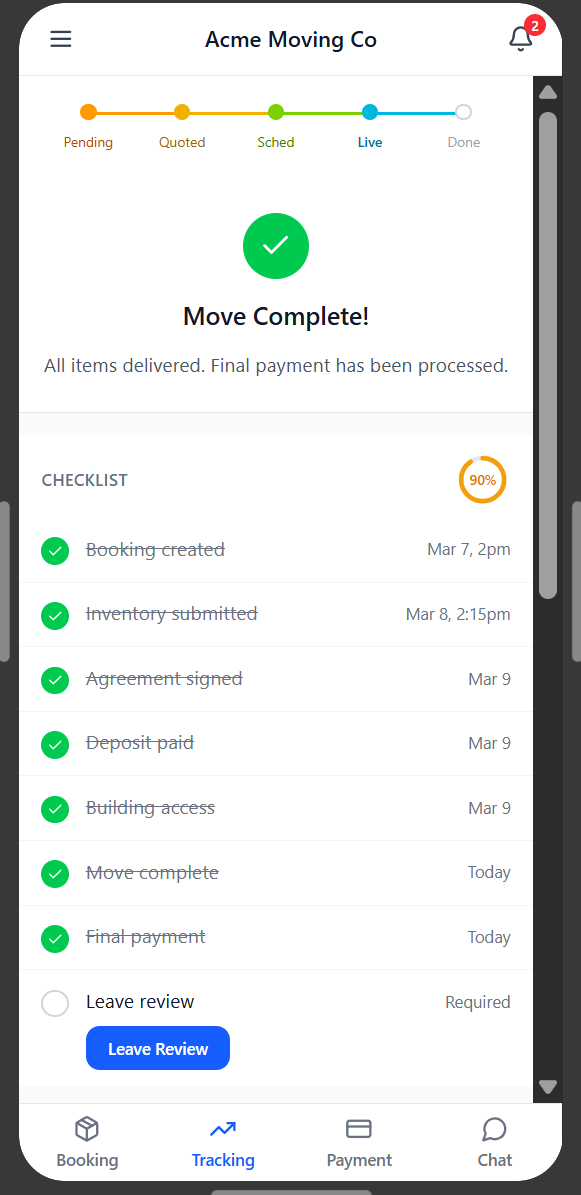This screenshot has width=581, height=1195.
Task: Click the Tracking trend-line icon
Action: pos(222,1128)
